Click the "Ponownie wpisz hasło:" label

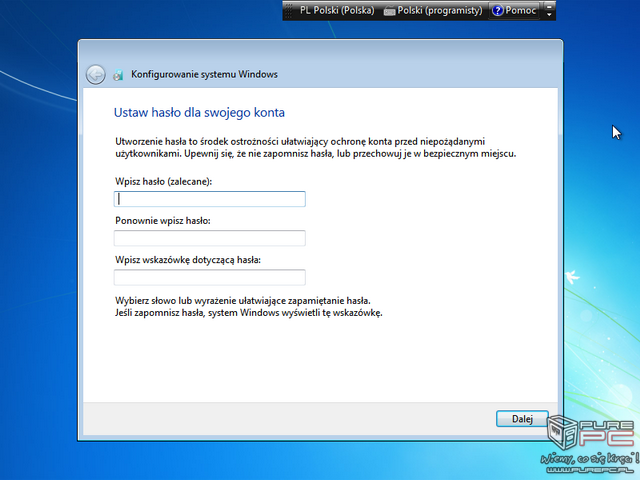pos(163,221)
